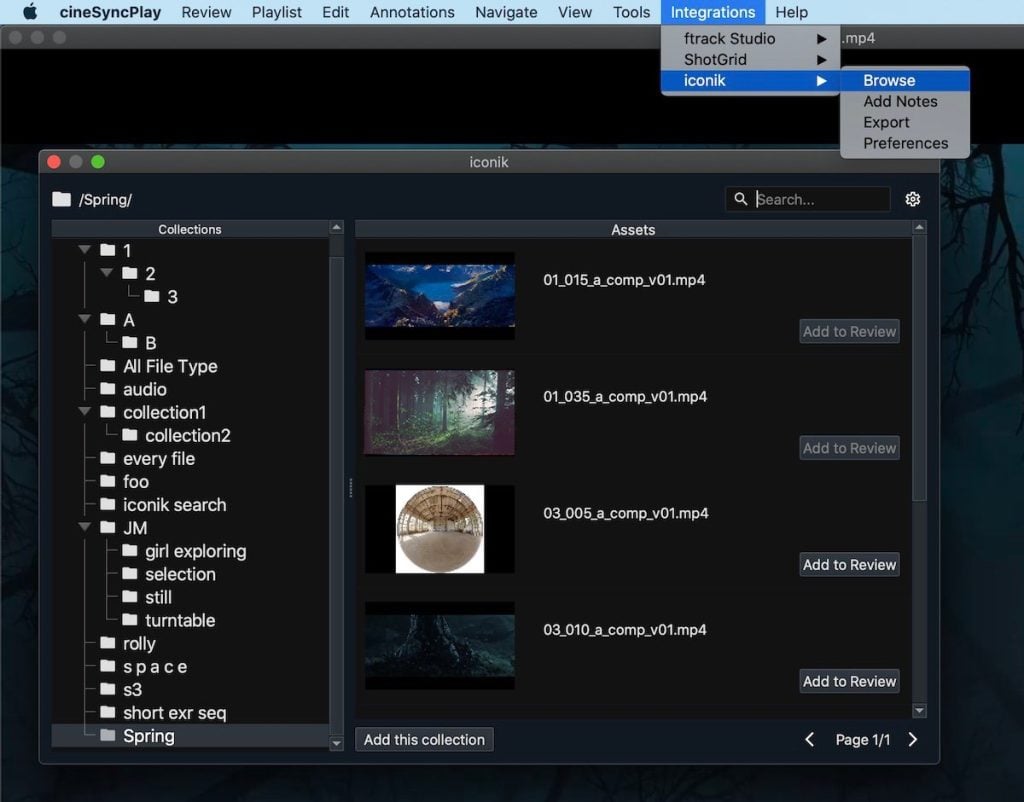Click the next page arrow near Page 1/1
Viewport: 1024px width, 802px height.
pos(912,740)
